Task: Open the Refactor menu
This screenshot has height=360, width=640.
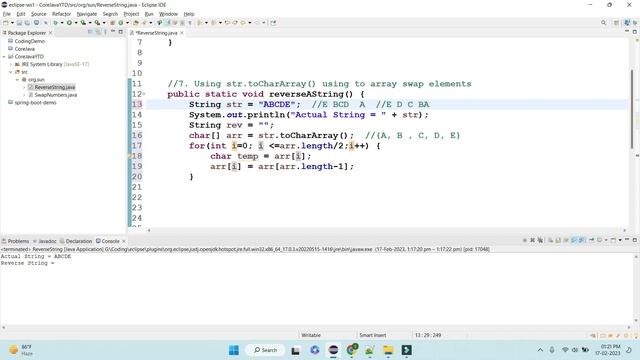Action: 61,14
